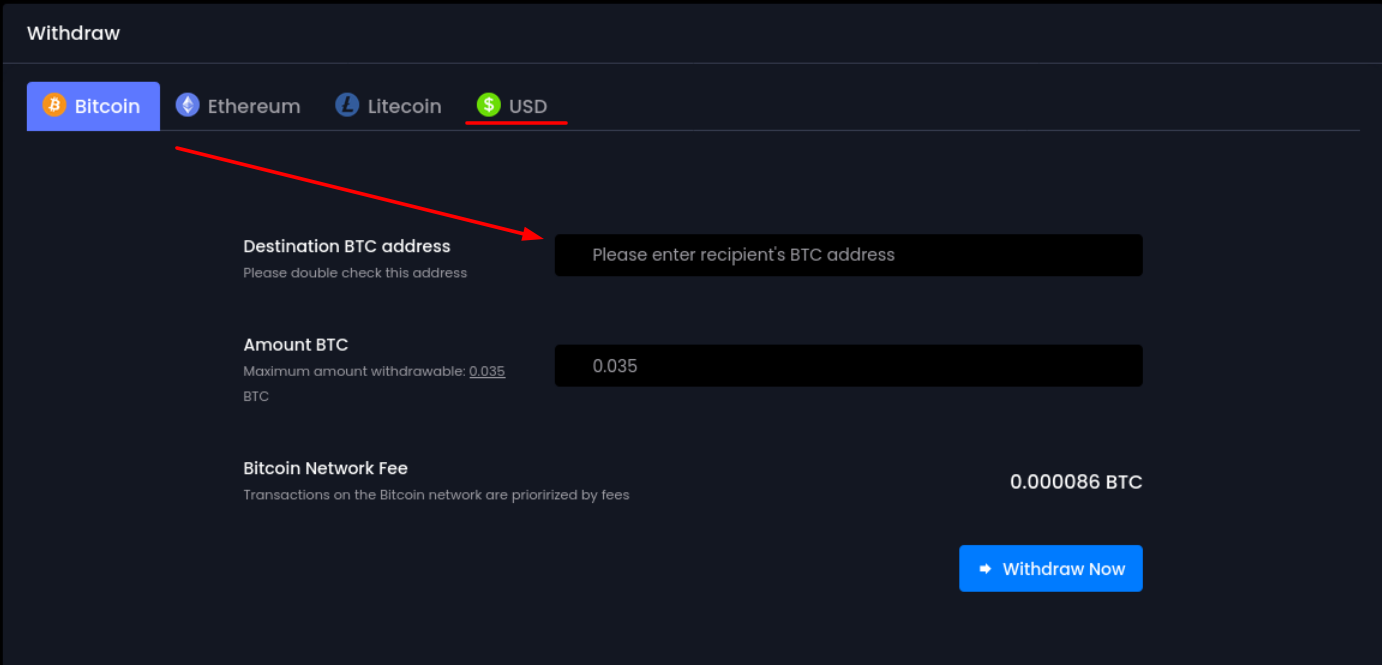Viewport: 1382px width, 665px height.
Task: Click the fee prioritization description text
Action: [436, 495]
